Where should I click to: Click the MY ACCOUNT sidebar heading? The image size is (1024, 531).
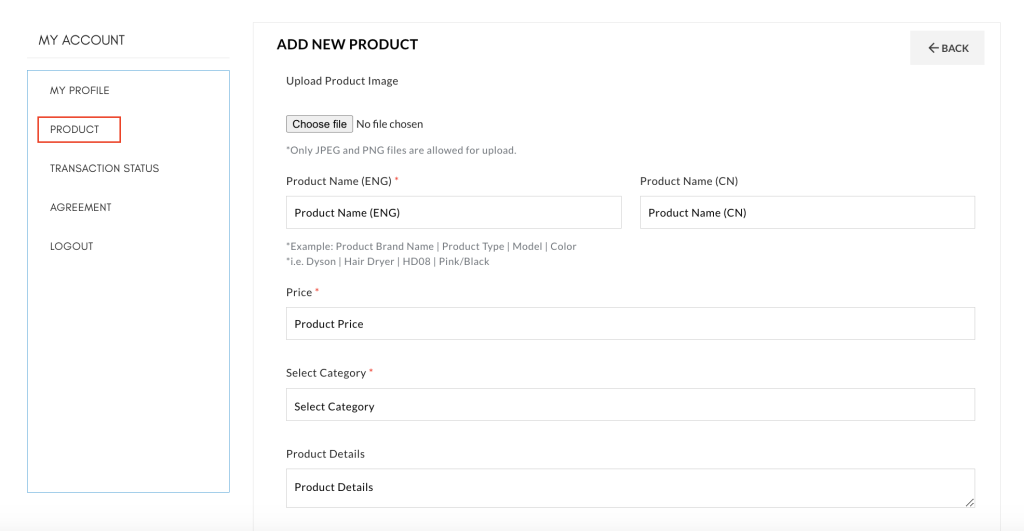82,40
